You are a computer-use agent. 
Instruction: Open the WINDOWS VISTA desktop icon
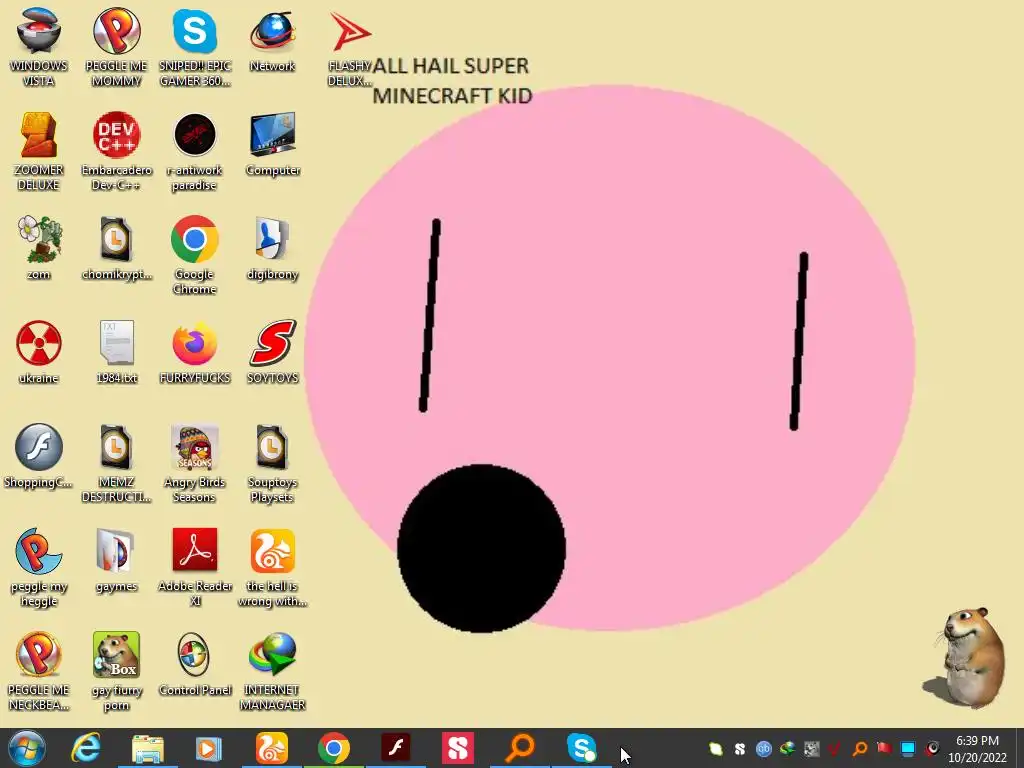click(39, 48)
